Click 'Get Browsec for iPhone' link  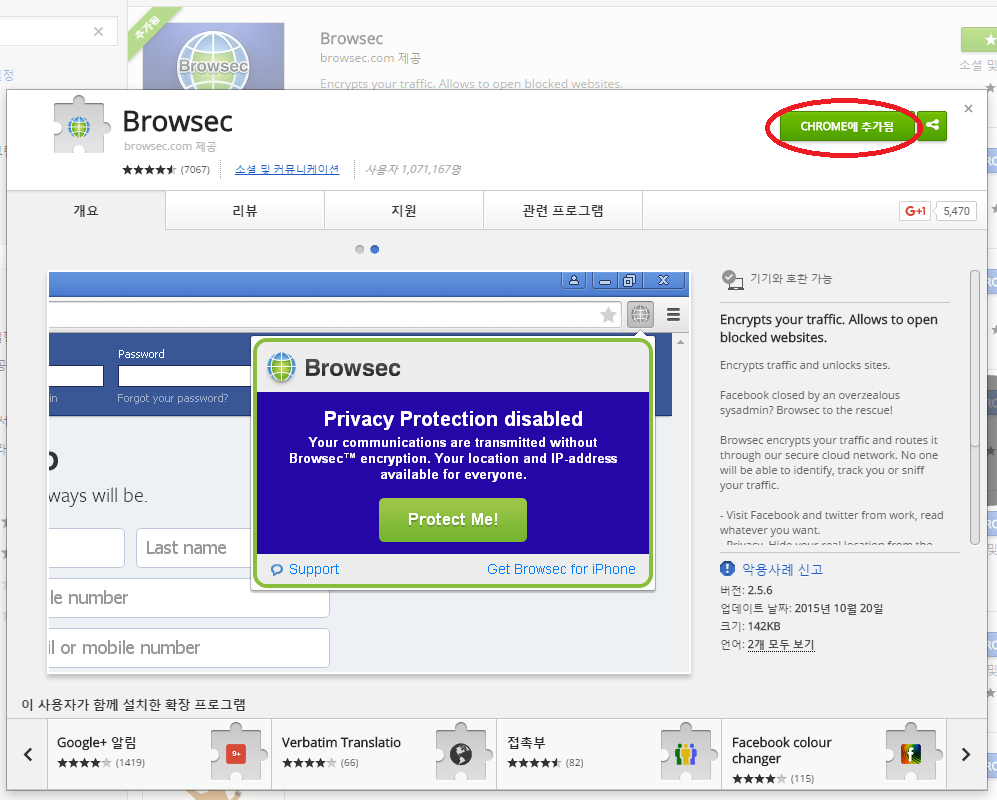point(561,569)
